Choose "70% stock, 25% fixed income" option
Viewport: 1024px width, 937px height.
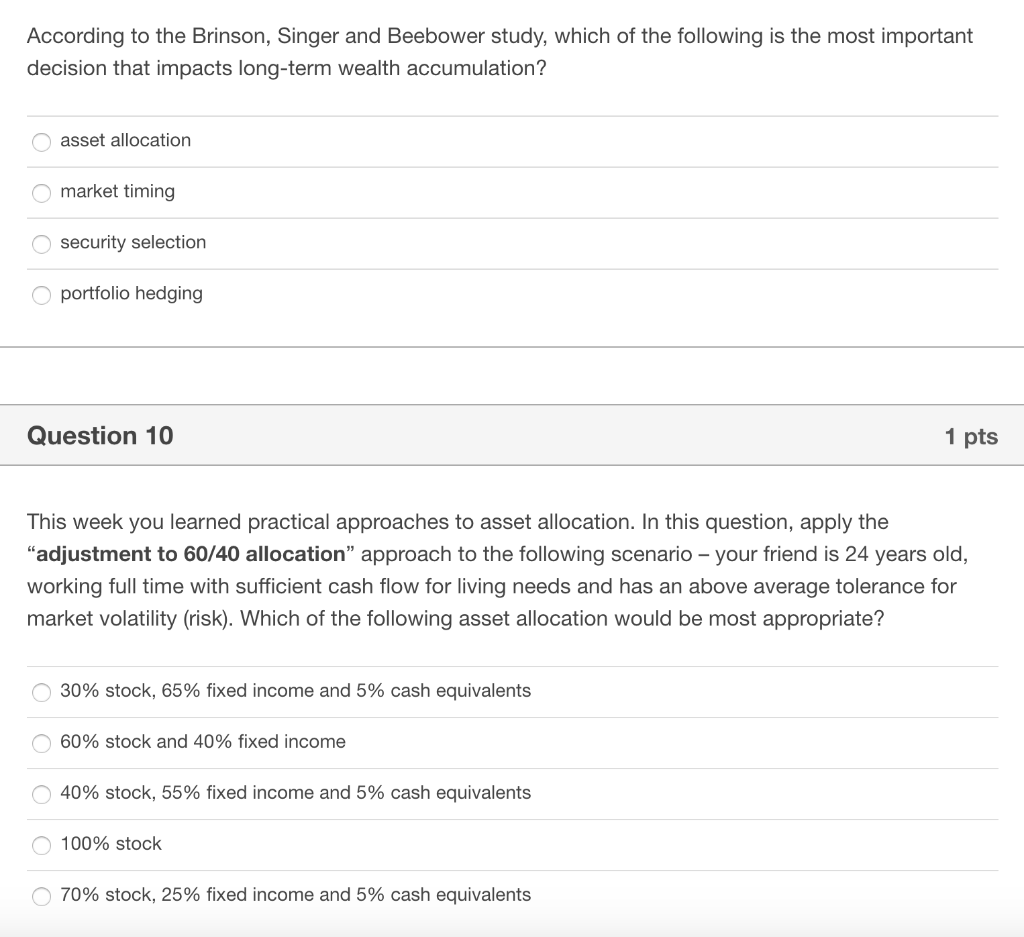coord(41,896)
